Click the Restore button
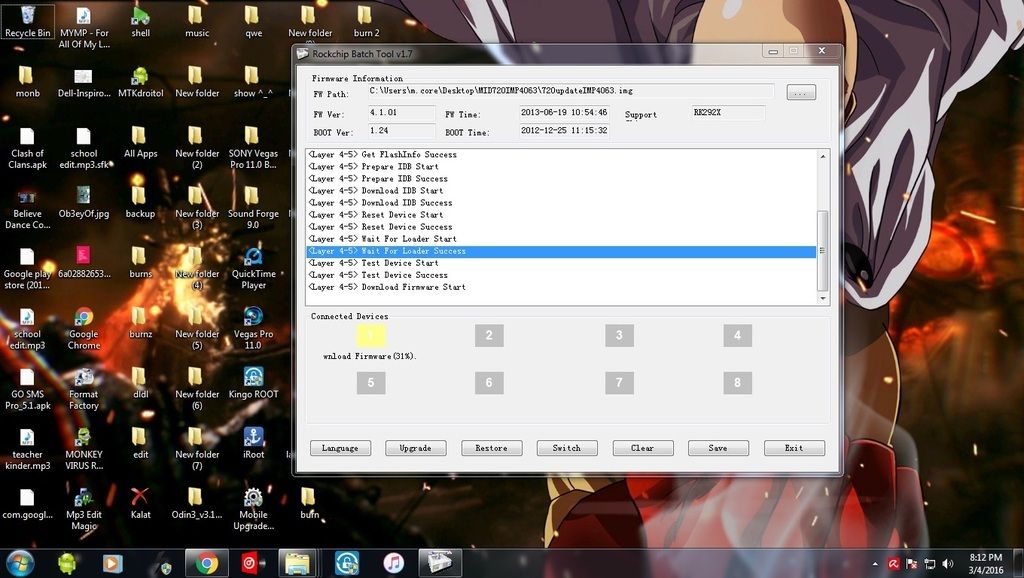The width and height of the screenshot is (1024, 578). (491, 448)
